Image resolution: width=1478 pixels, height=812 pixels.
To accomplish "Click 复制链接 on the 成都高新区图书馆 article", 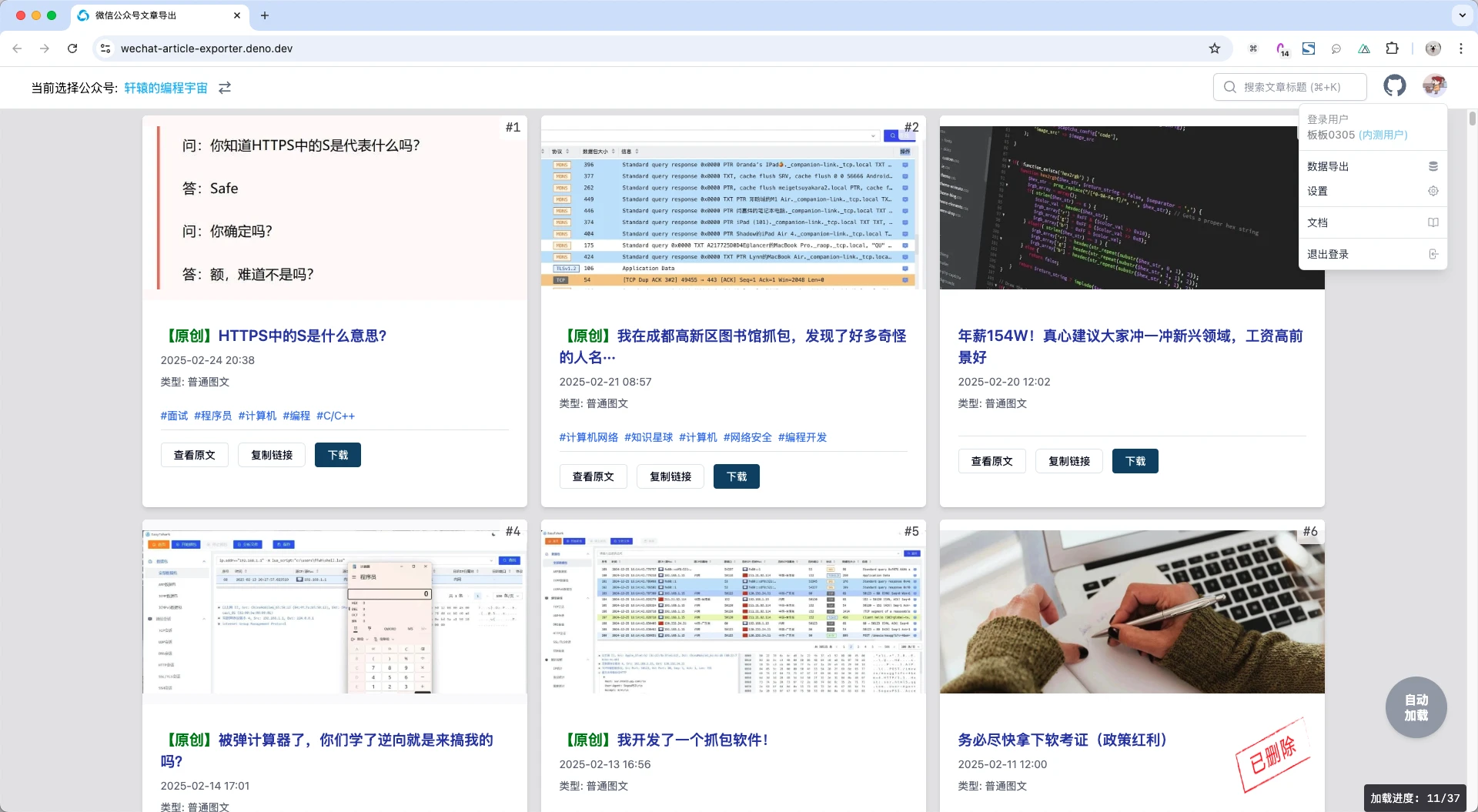I will point(670,476).
